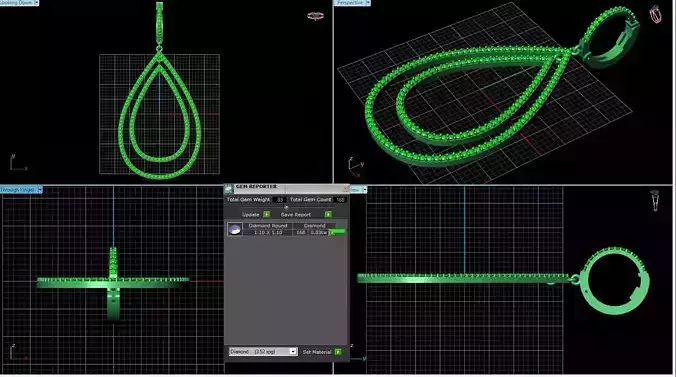676x377 pixels.
Task: Click the axis indicator in Perspective view
Action: (355, 167)
